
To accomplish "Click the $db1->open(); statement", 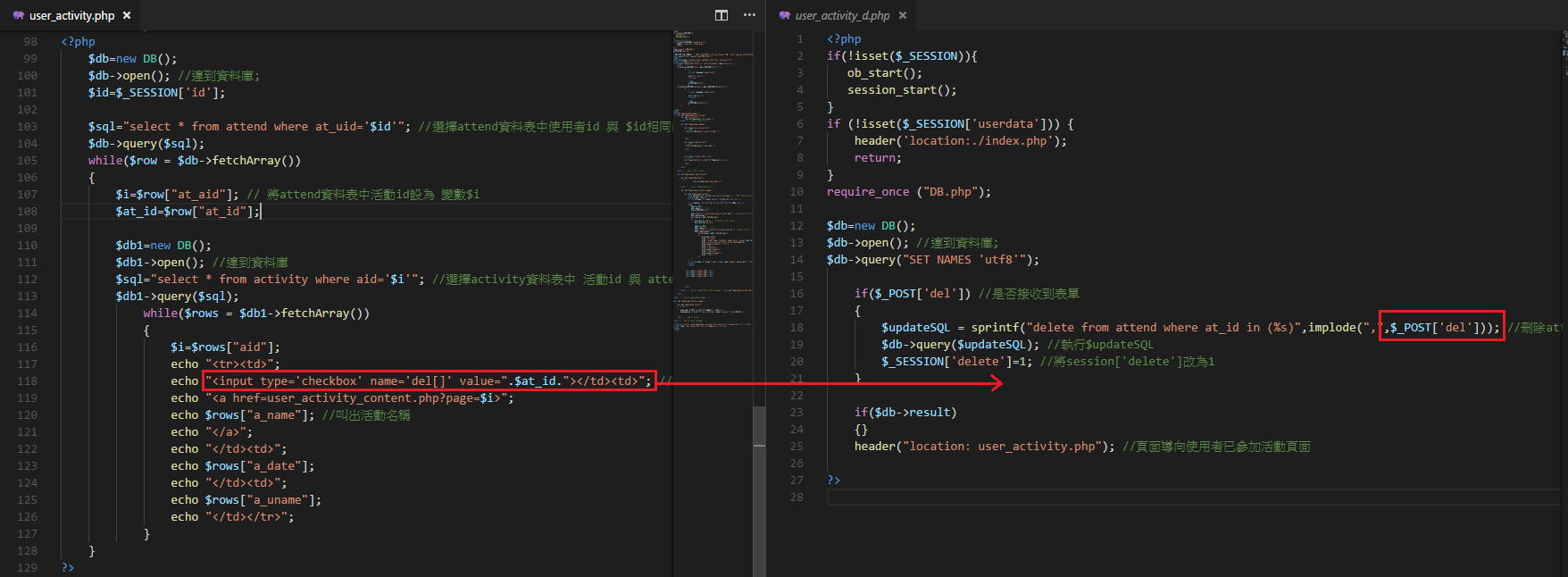I will 160,263.
